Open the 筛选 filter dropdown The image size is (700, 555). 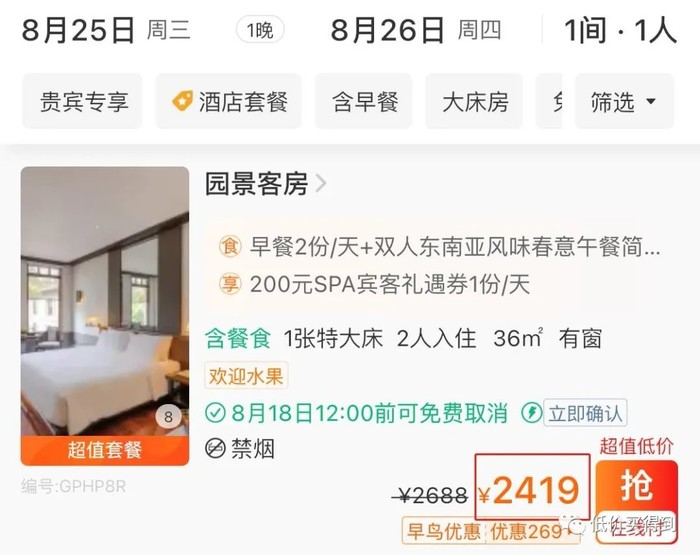coord(624,101)
